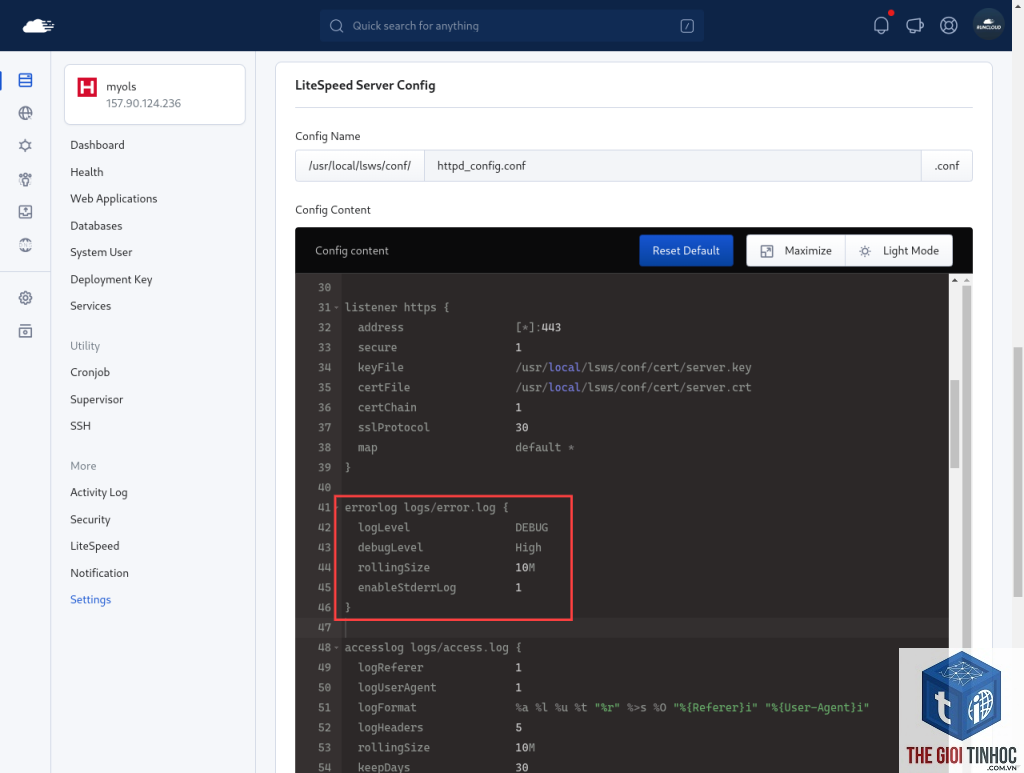This screenshot has height=773, width=1024.
Task: Collapse the accesslog block fold arrow
Action: 337,648
